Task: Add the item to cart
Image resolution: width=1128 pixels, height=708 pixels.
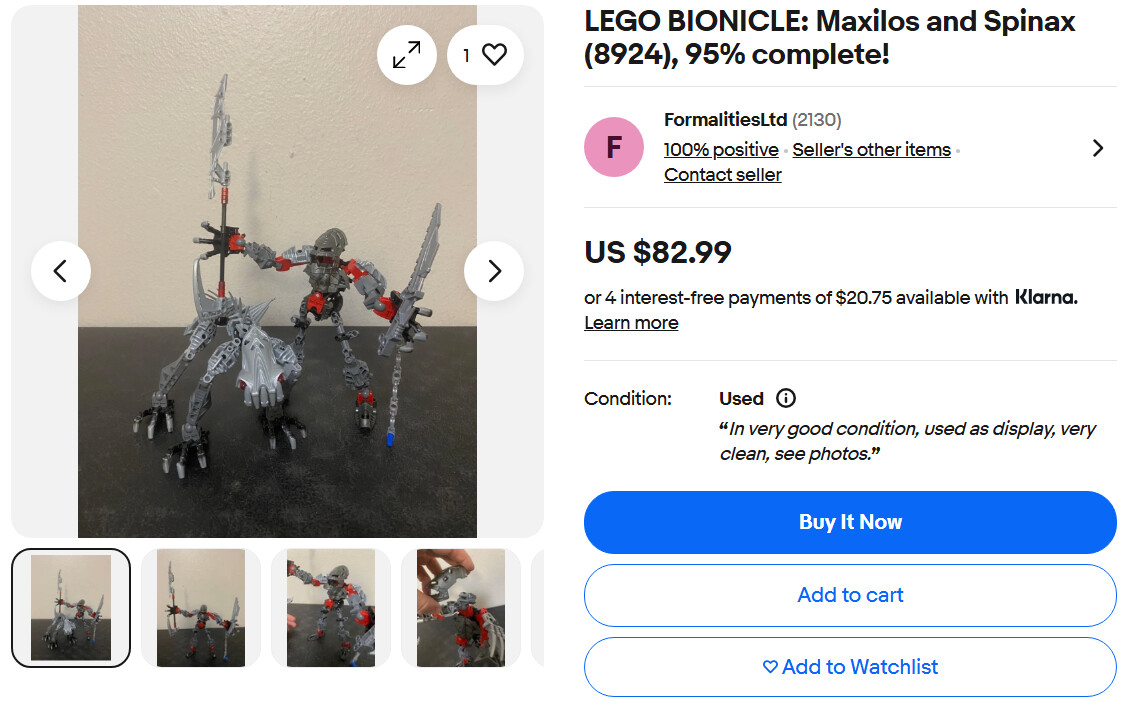Action: click(x=850, y=595)
